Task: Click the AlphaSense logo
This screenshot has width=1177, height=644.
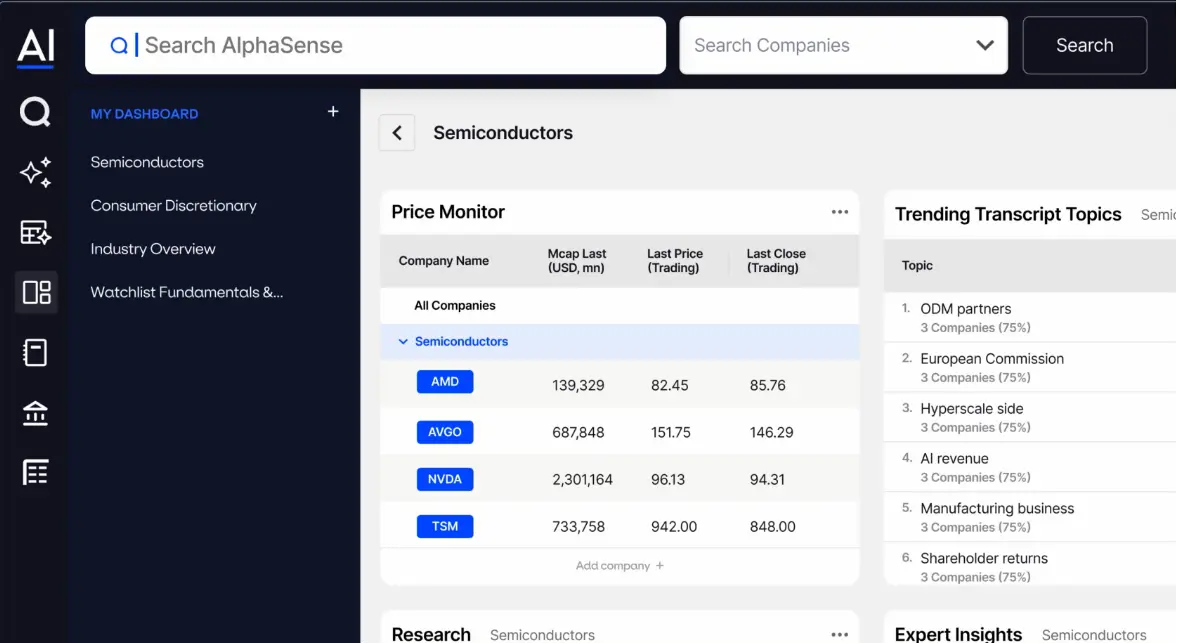Action: pyautogui.click(x=34, y=44)
